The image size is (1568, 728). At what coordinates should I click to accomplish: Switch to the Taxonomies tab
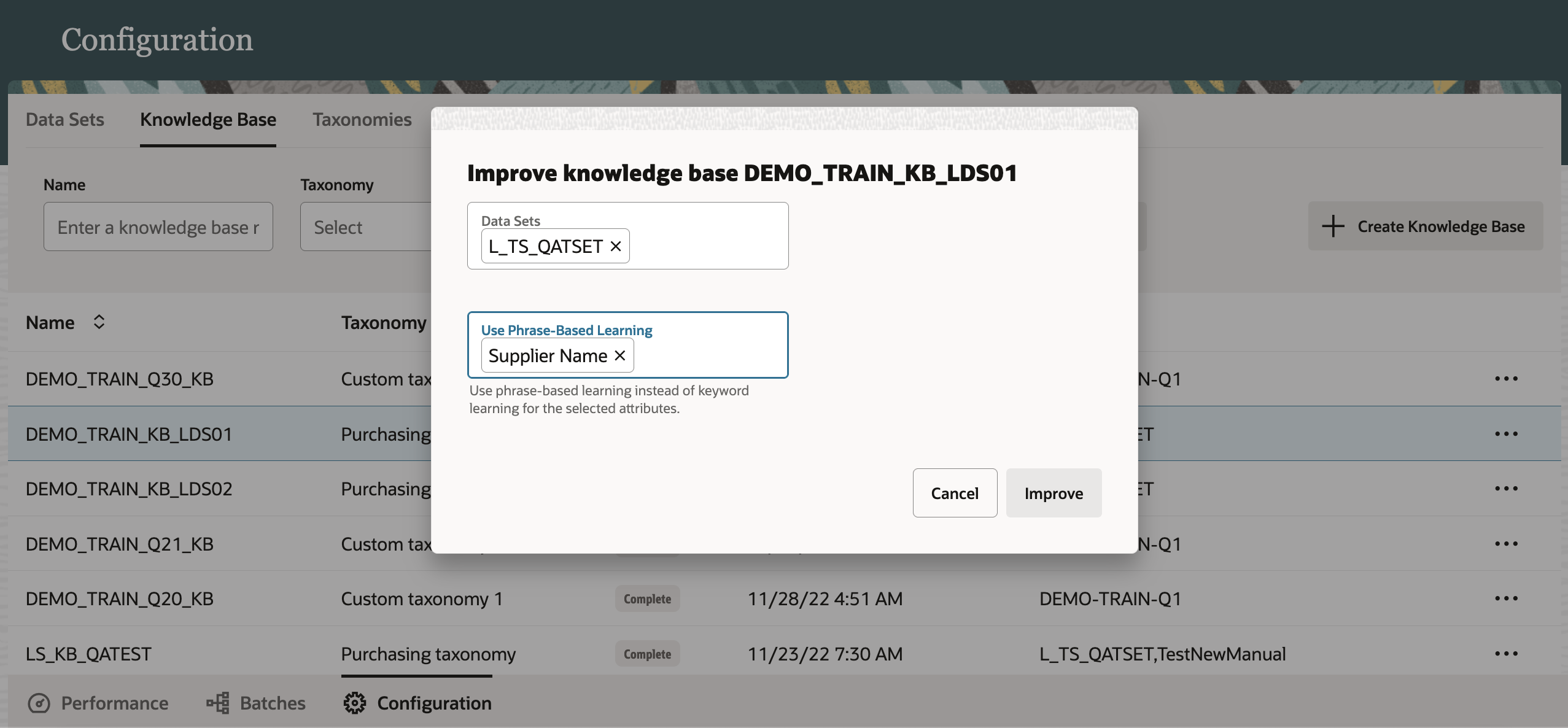362,120
